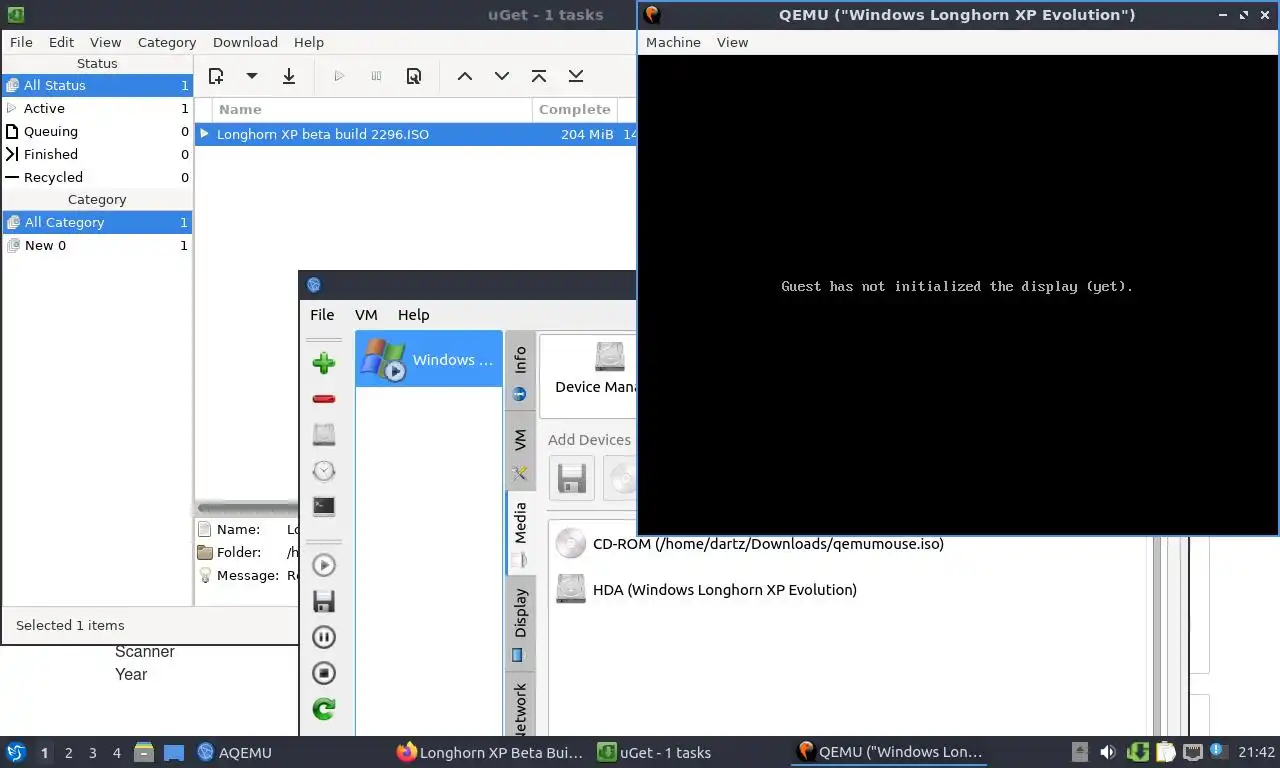Click 'Selected 1 items' in uGet status bar
Screen dimensions: 1280x768
[x=70, y=625]
